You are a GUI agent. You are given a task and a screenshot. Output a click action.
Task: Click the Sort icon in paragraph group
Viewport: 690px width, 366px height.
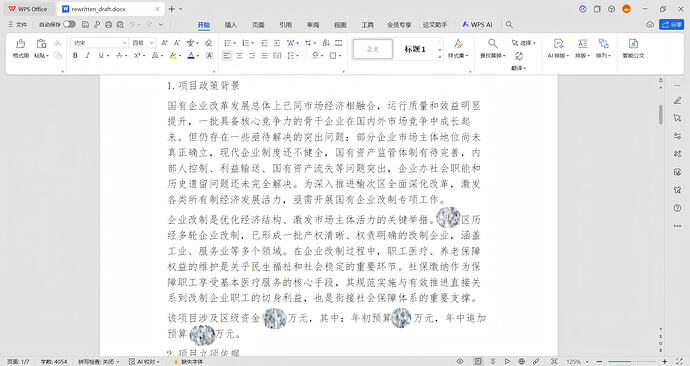[x=326, y=43]
